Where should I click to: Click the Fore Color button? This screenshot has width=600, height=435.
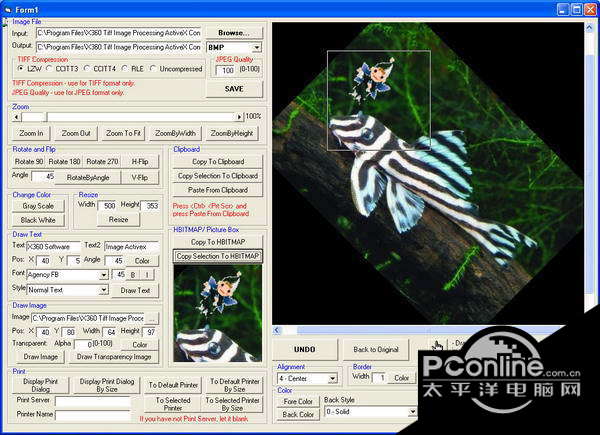pos(297,401)
